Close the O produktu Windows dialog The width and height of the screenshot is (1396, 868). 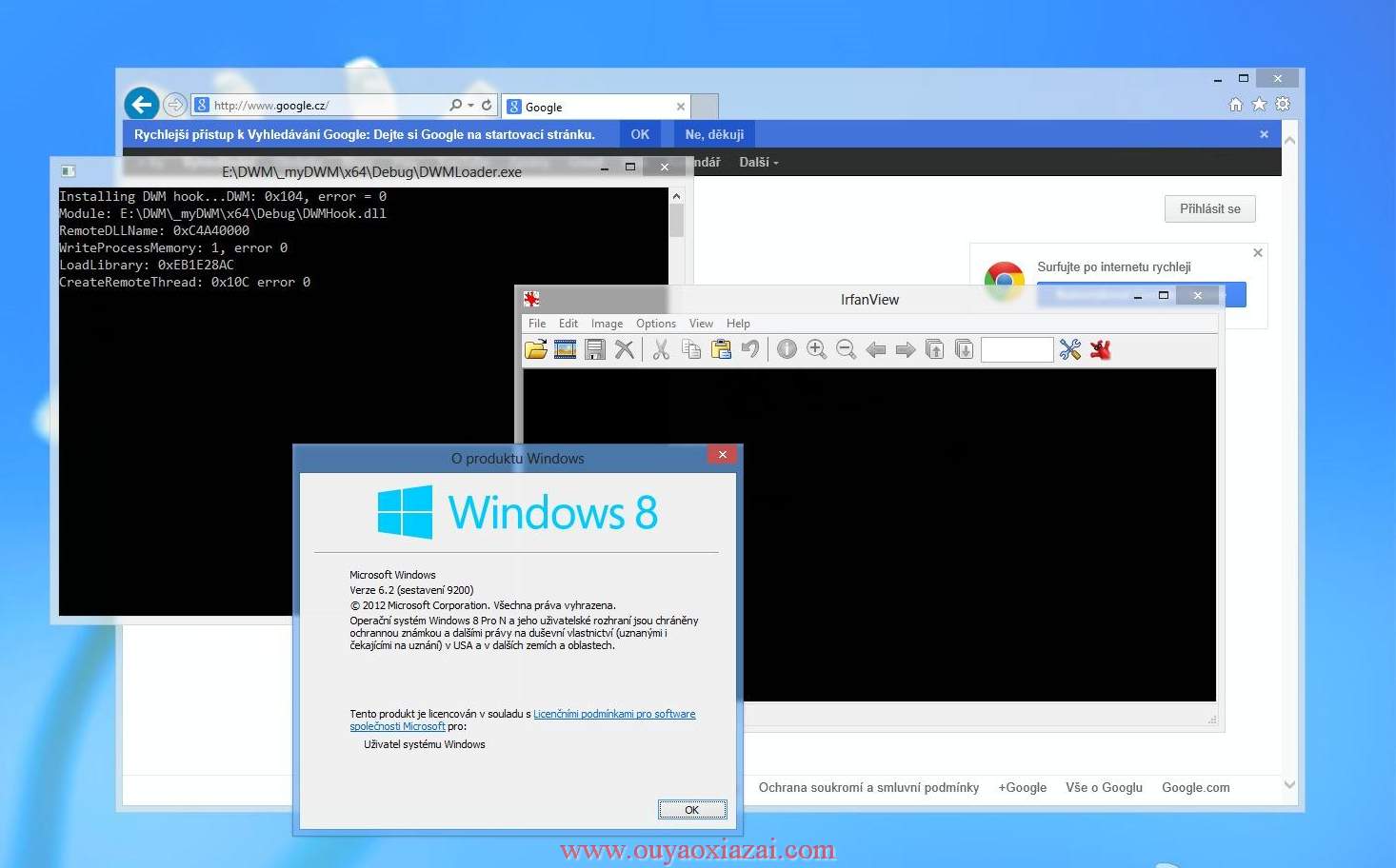click(723, 455)
